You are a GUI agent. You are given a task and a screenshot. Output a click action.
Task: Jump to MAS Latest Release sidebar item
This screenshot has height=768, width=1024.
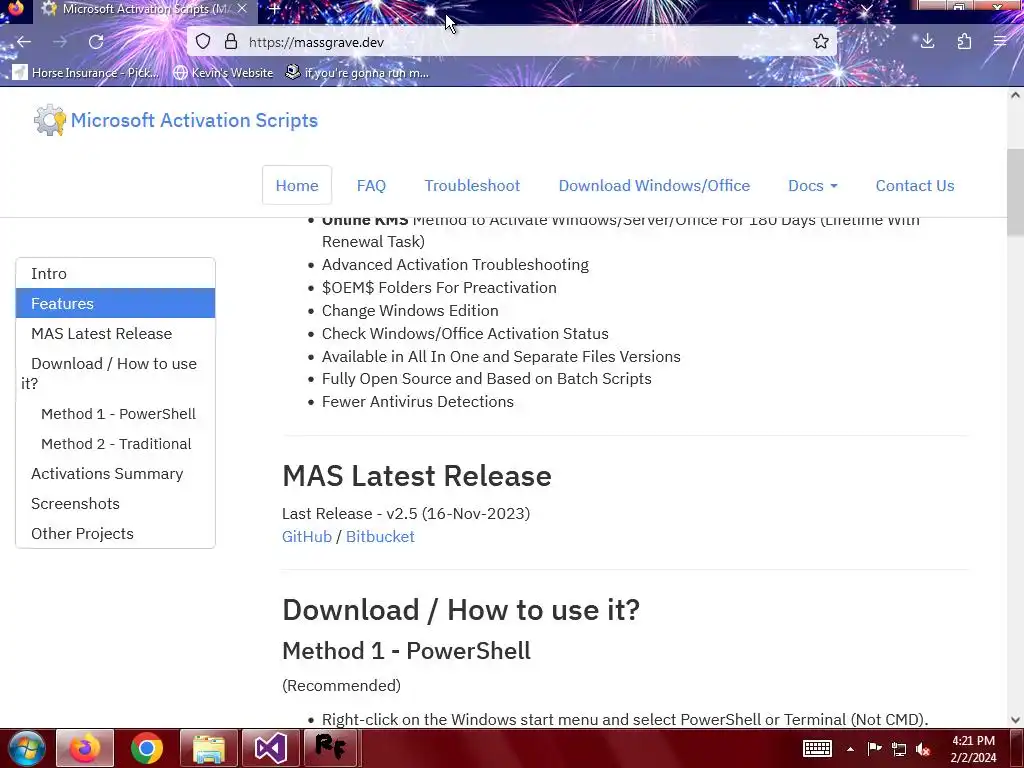116,334
